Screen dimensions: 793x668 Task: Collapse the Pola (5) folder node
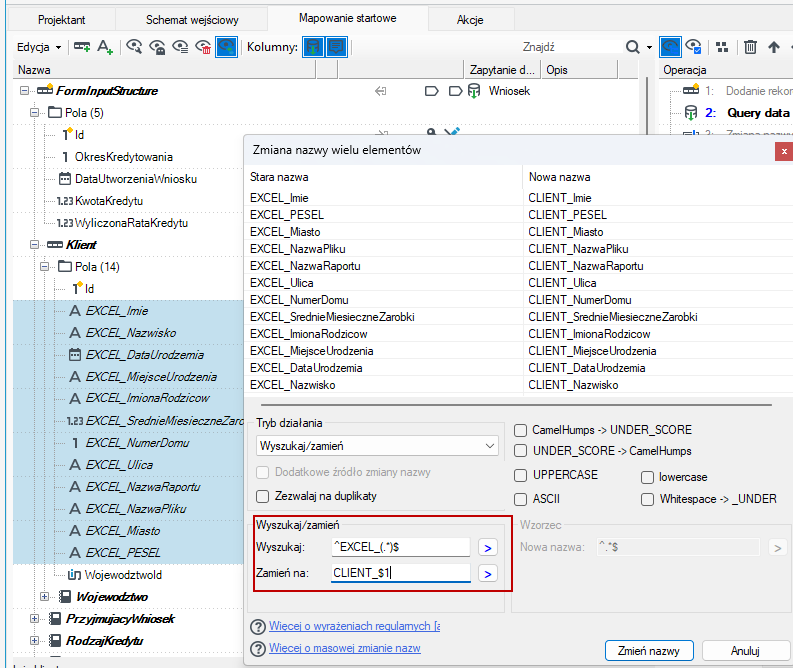(x=34, y=113)
